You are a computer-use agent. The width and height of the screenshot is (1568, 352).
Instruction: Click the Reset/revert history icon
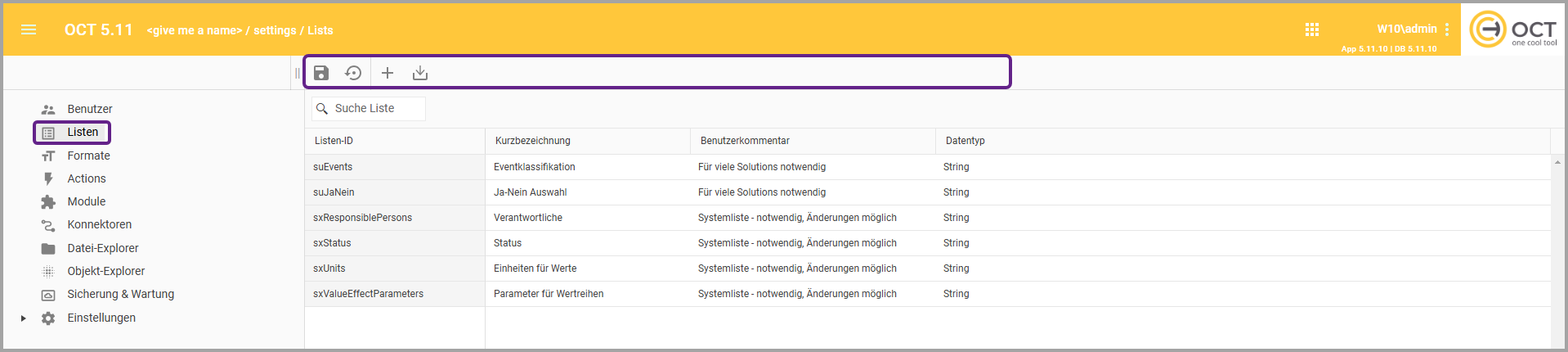[x=353, y=73]
